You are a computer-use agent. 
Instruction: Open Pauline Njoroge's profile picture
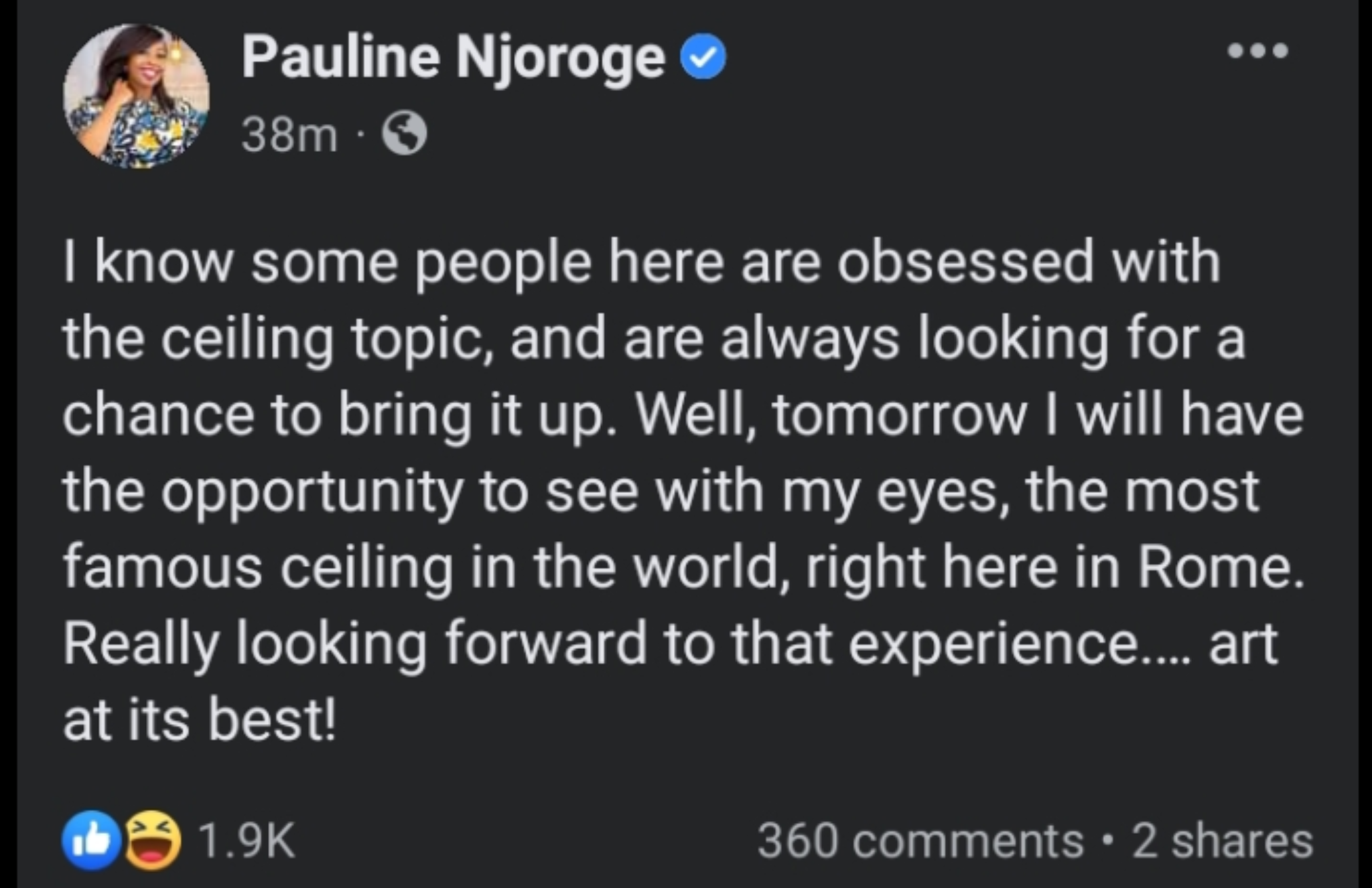pos(136,96)
